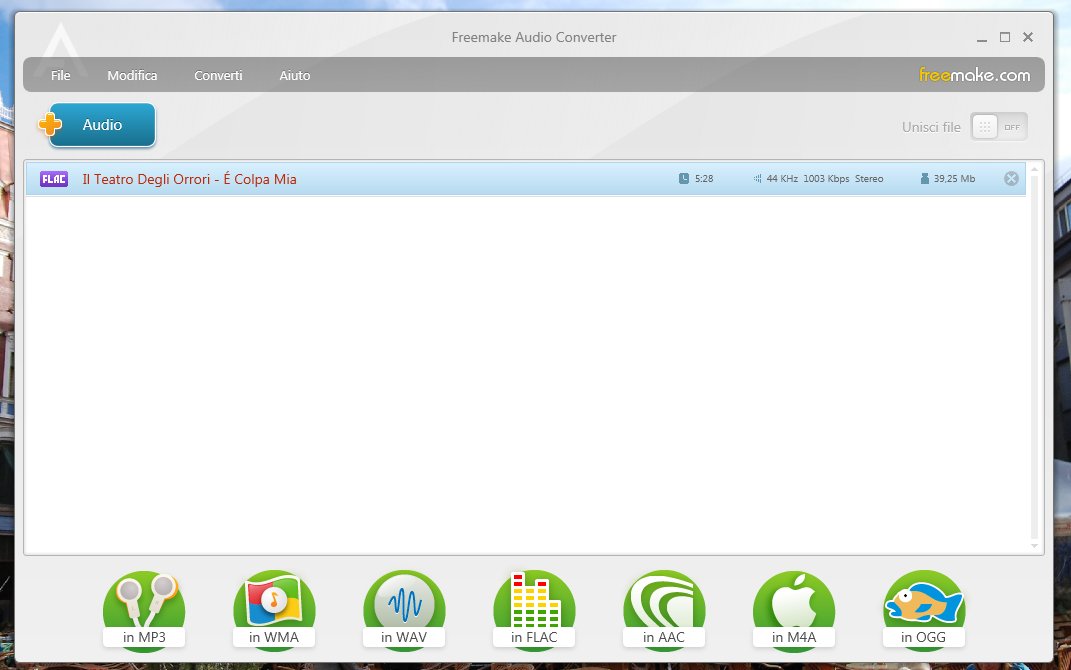1071x670 pixels.
Task: Choose the in WMA conversion button
Action: [x=274, y=611]
